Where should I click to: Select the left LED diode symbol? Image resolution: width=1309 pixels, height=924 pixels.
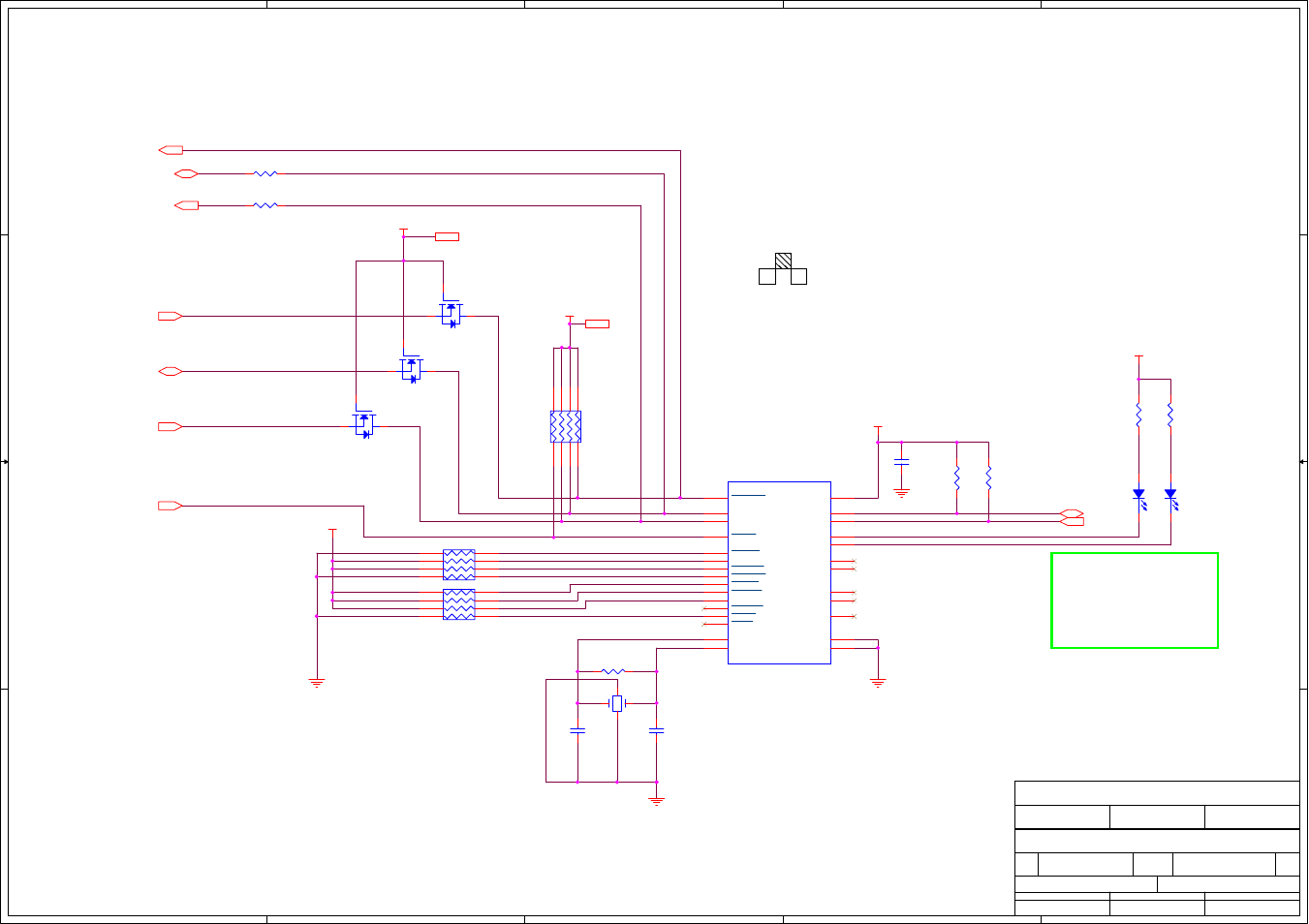tap(1139, 498)
